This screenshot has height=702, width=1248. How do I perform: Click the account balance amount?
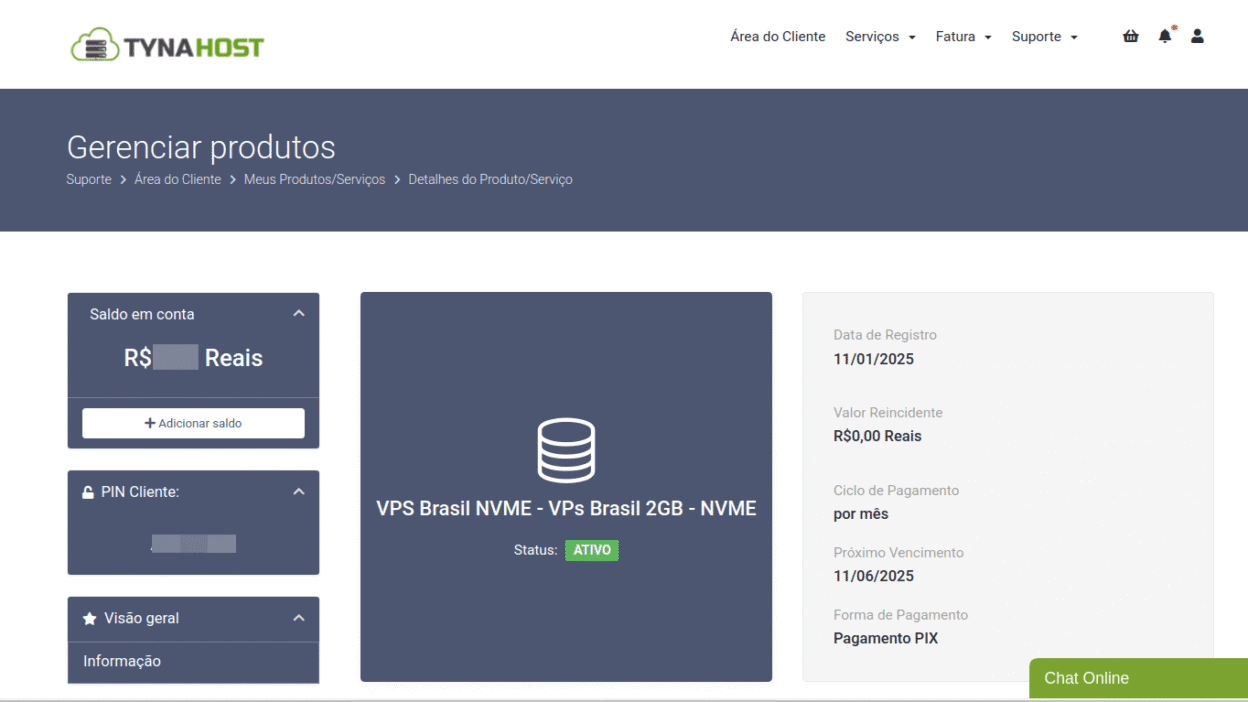[x=193, y=358]
